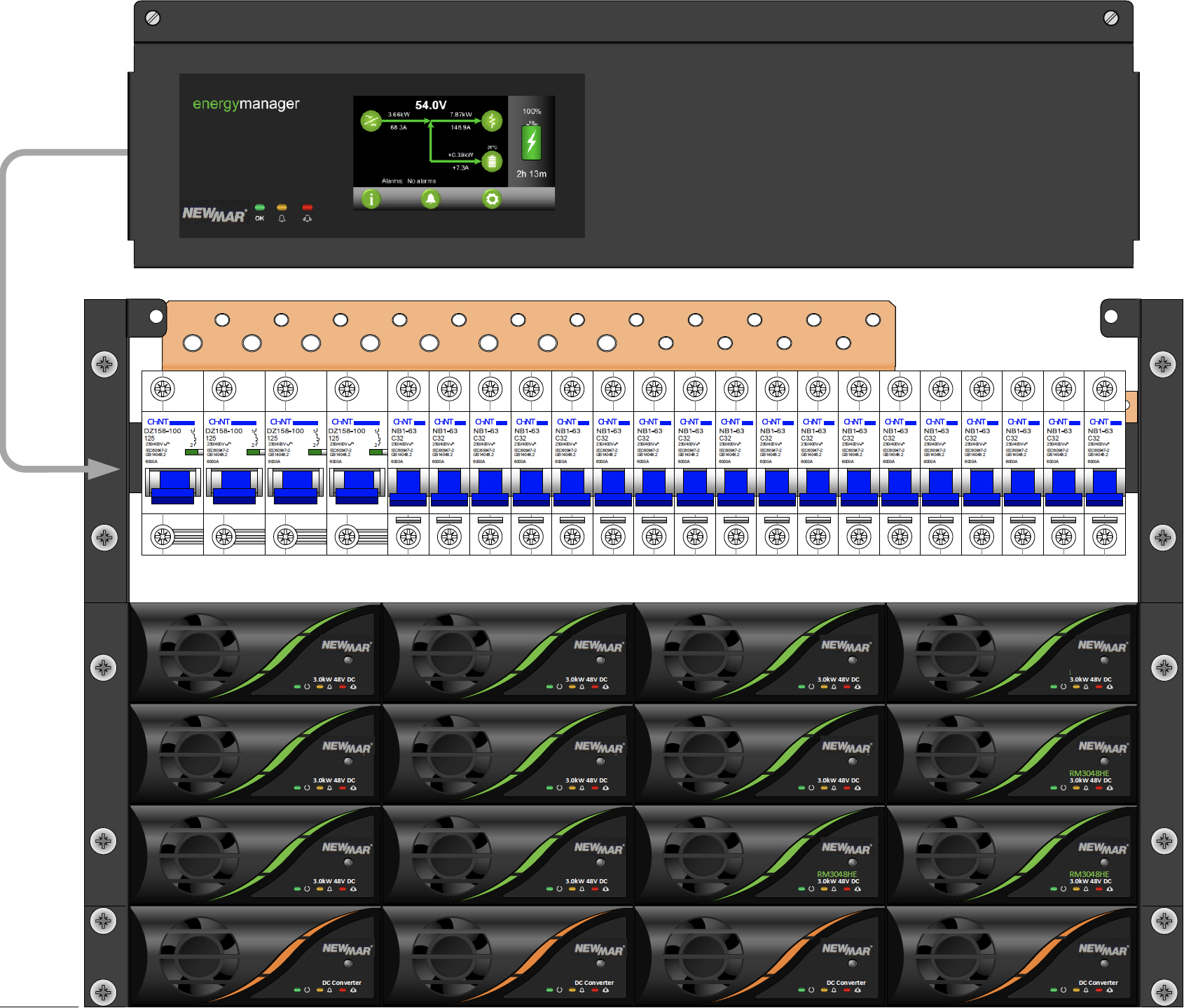
Task: Click the top-left hole of the copper busbar
Action: tap(222, 320)
